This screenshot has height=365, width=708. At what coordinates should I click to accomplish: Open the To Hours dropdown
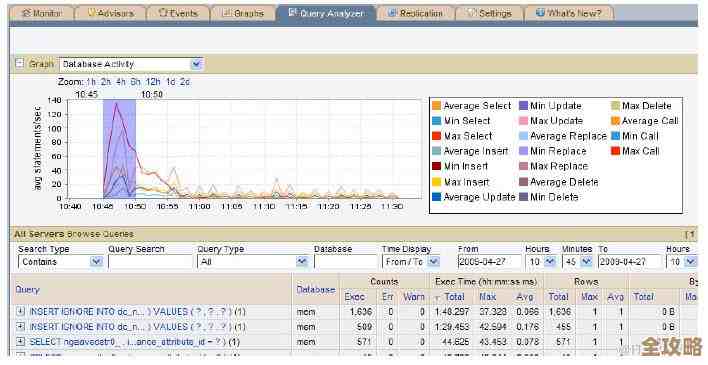click(x=681, y=262)
